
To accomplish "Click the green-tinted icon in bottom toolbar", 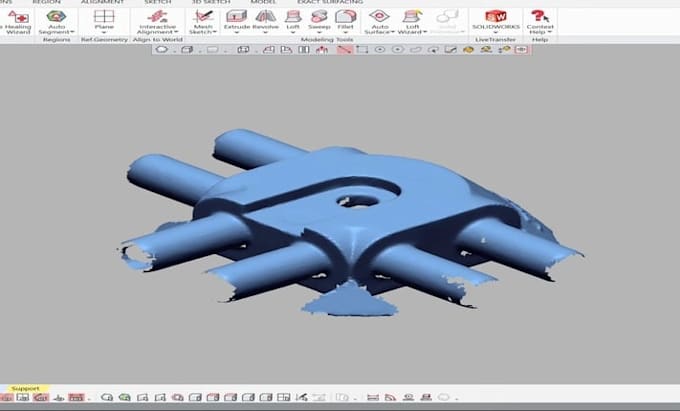I will [x=124, y=397].
